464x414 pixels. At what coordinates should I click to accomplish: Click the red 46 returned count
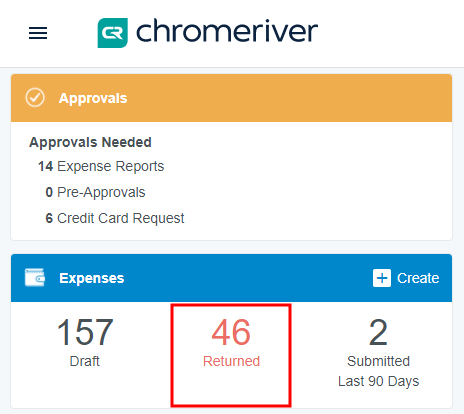(x=231, y=332)
